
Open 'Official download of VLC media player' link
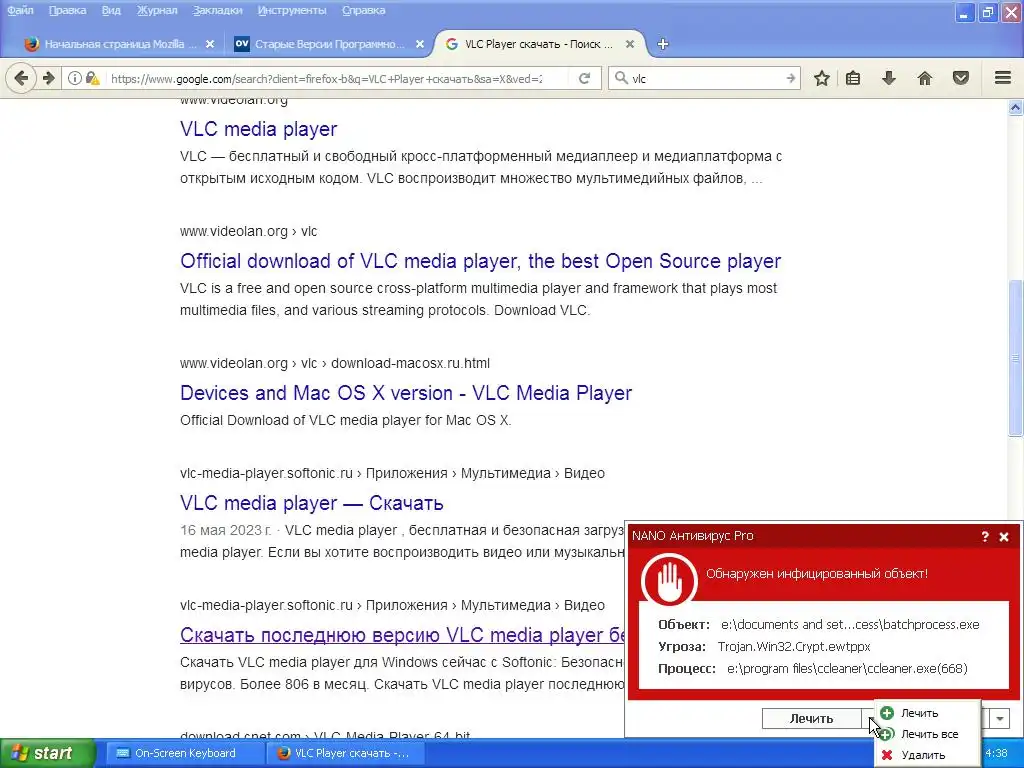pyautogui.click(x=481, y=261)
